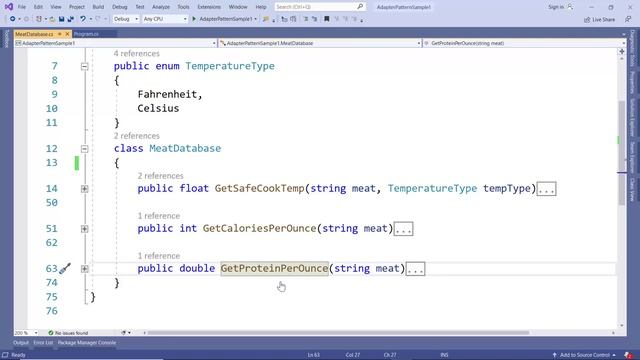Open the Error List tab
The width and height of the screenshot is (640, 360).
(x=43, y=343)
